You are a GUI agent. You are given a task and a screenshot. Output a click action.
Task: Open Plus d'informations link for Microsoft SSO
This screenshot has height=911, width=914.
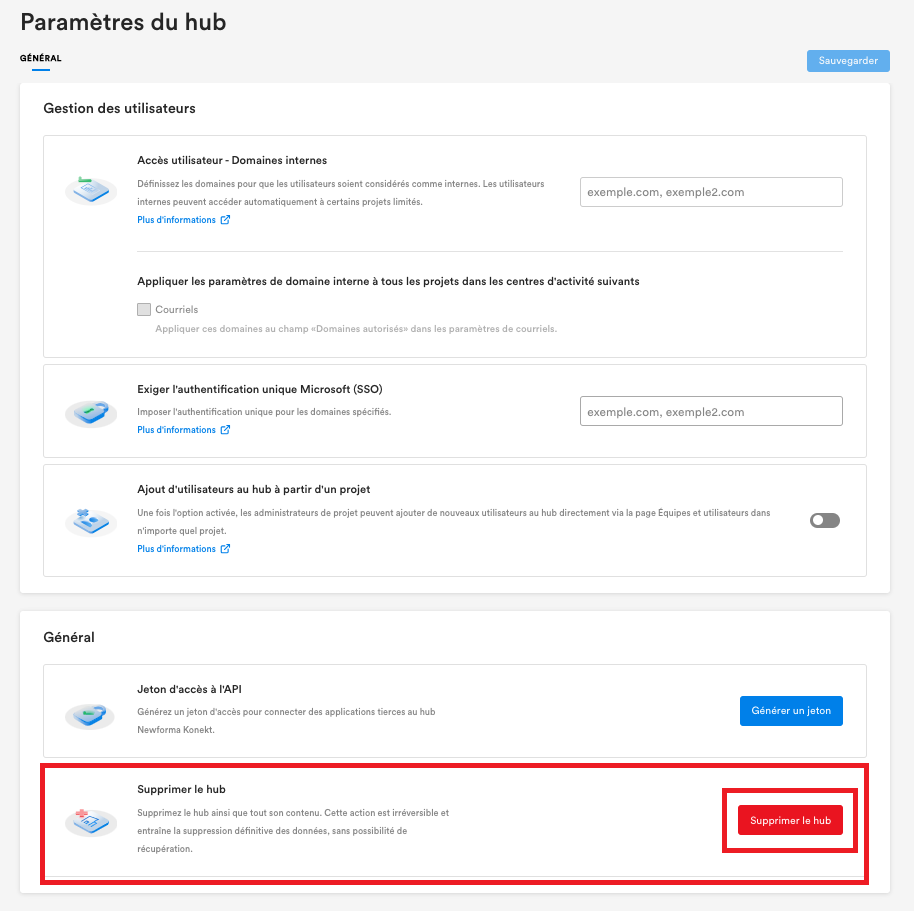tap(176, 430)
